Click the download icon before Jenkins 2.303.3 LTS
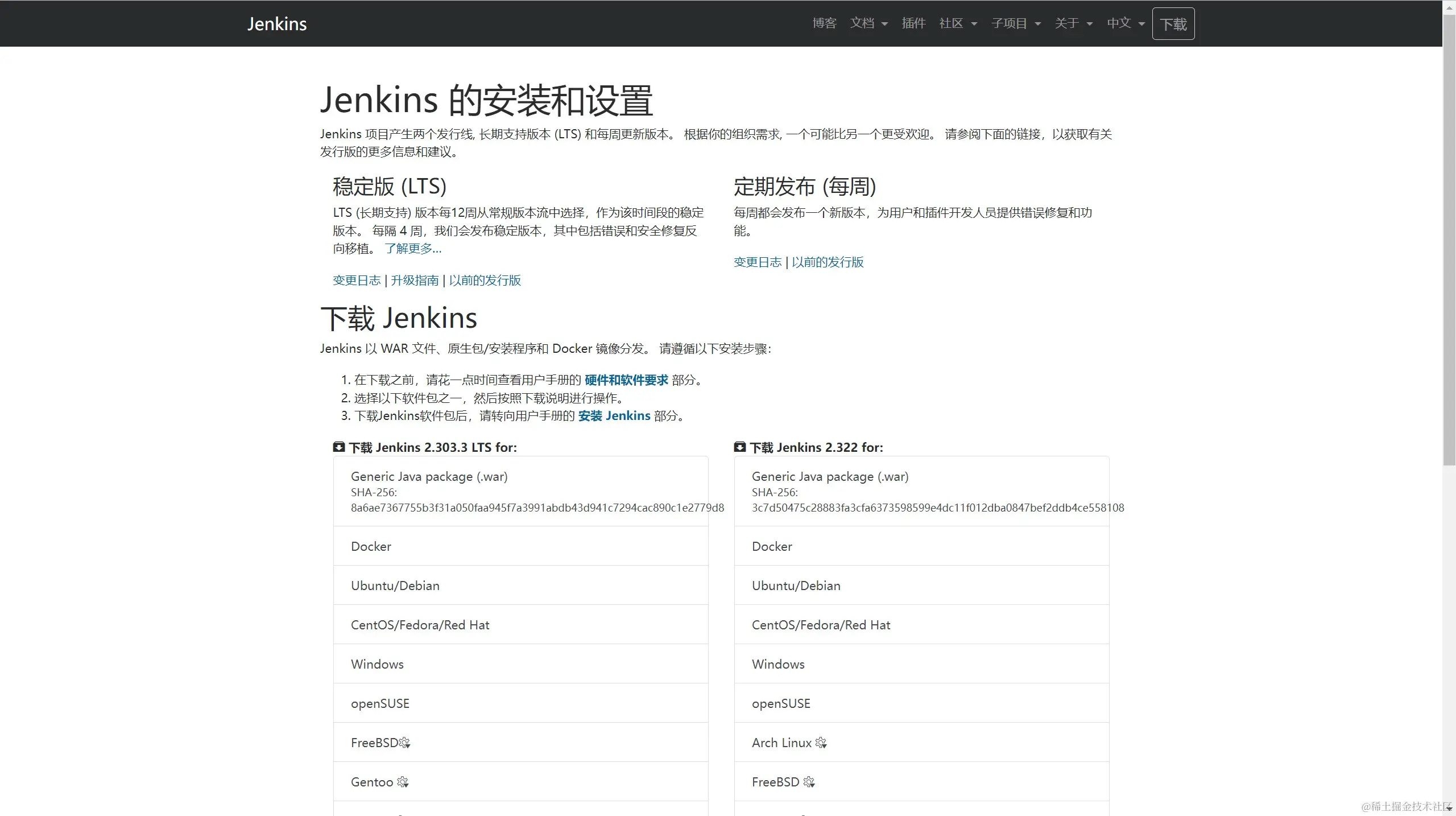The image size is (1456, 816). point(339,447)
